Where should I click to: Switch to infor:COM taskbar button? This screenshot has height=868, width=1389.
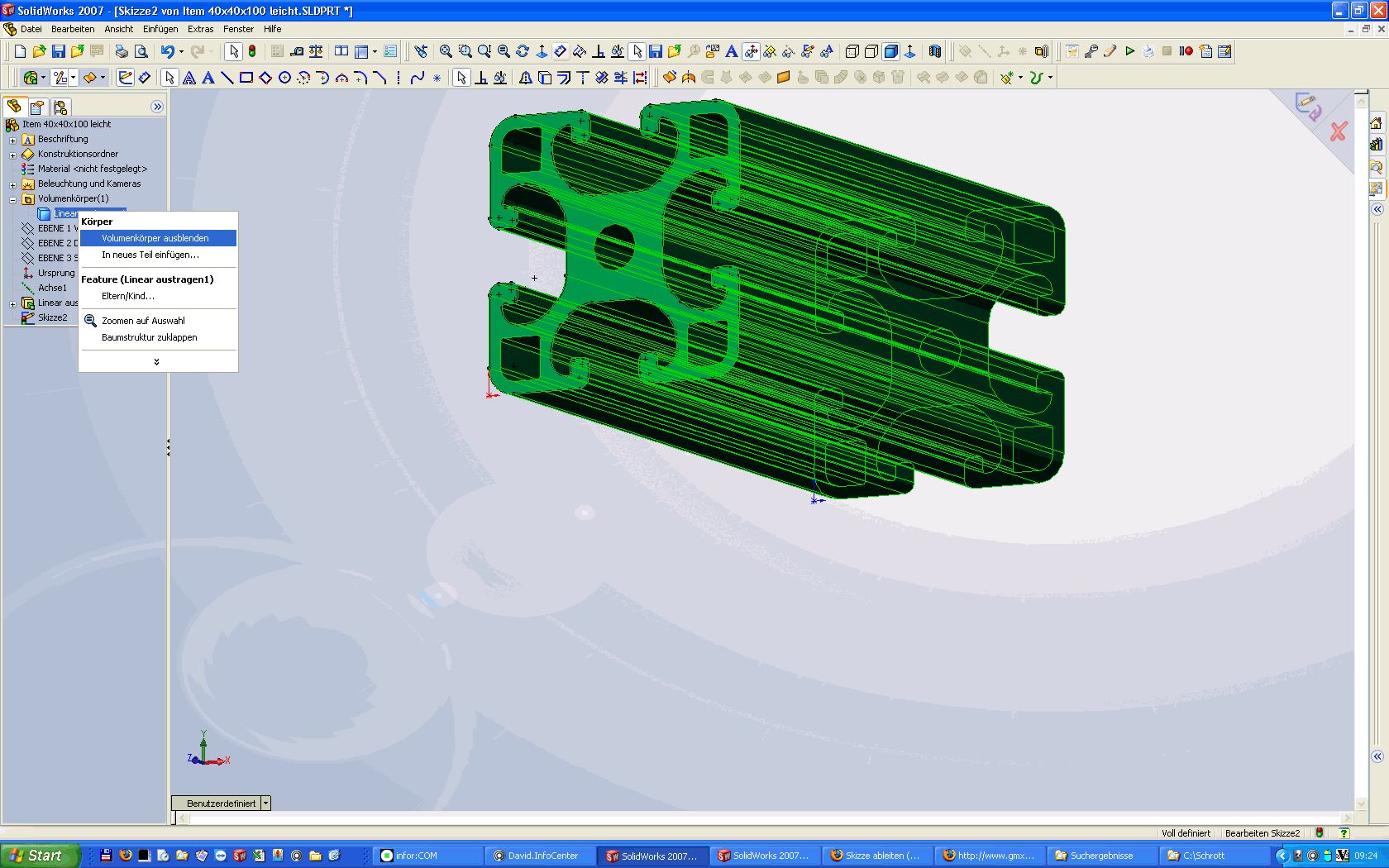coord(428,856)
